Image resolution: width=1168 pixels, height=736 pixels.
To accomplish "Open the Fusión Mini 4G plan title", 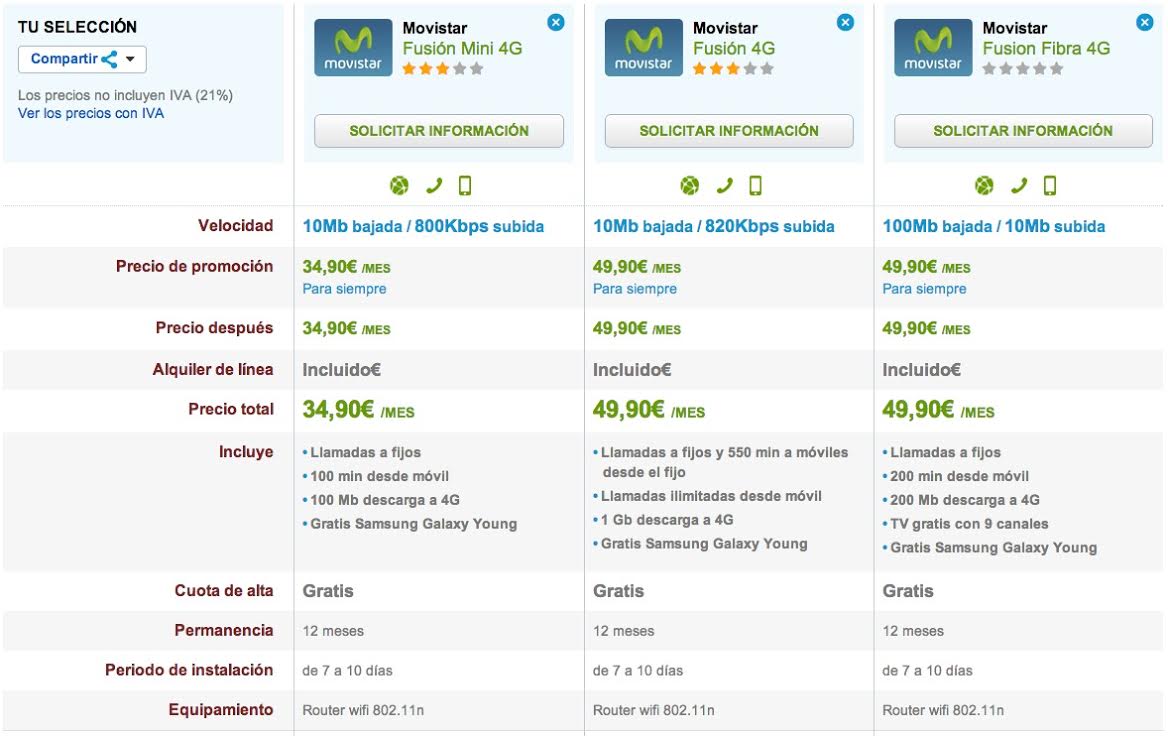I will click(462, 48).
